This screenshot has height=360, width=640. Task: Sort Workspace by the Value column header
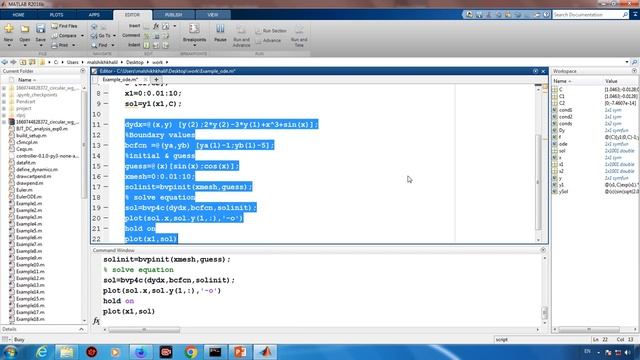click(611, 81)
